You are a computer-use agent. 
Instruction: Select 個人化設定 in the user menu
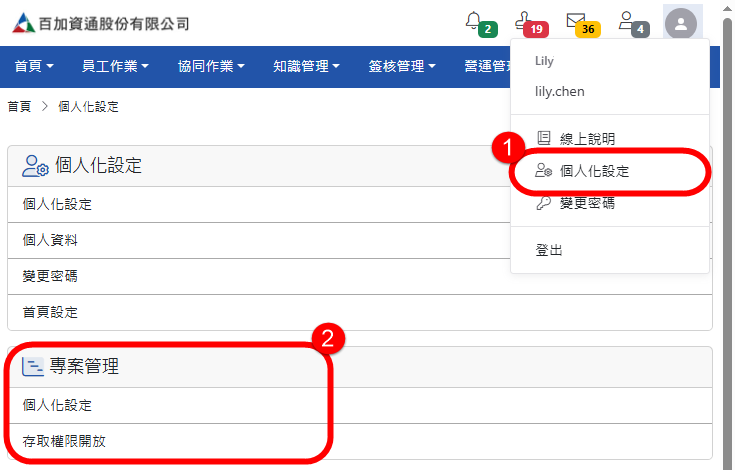pyautogui.click(x=609, y=171)
